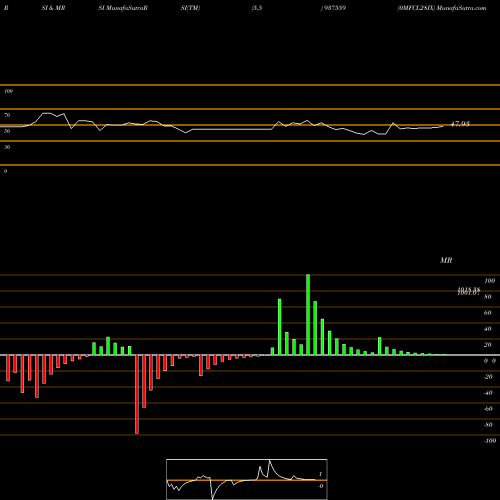Click the RSI axis label 100
The height and width of the screenshot is (500, 500).
8,91
